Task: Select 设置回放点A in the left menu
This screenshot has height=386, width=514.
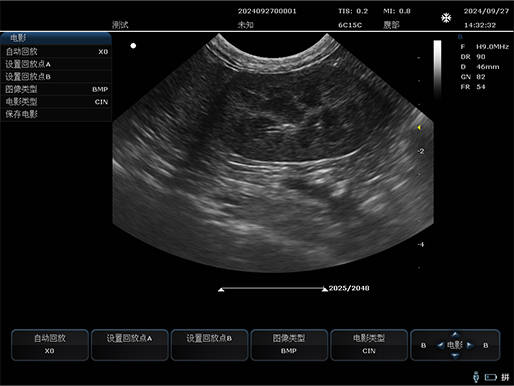Action: pos(56,64)
